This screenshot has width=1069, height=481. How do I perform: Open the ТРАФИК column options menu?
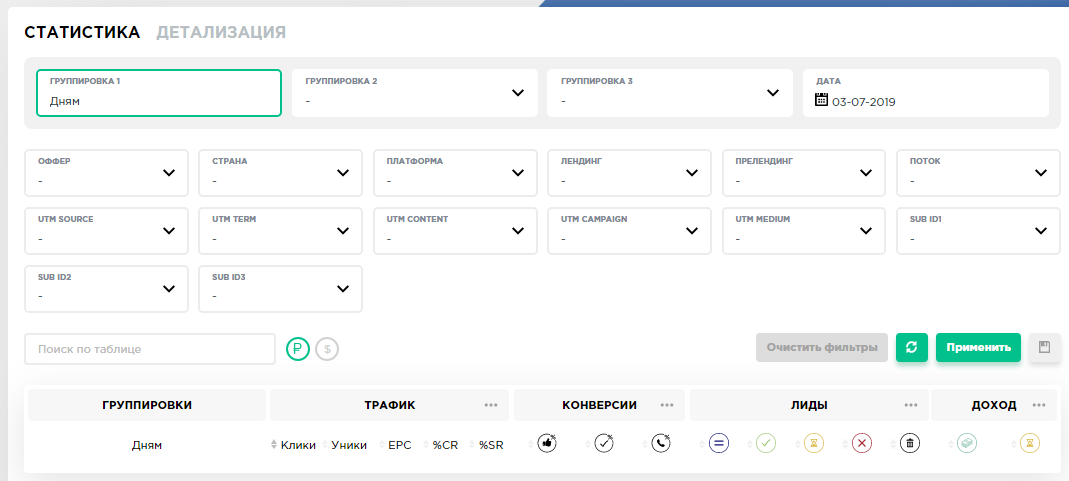(x=491, y=405)
